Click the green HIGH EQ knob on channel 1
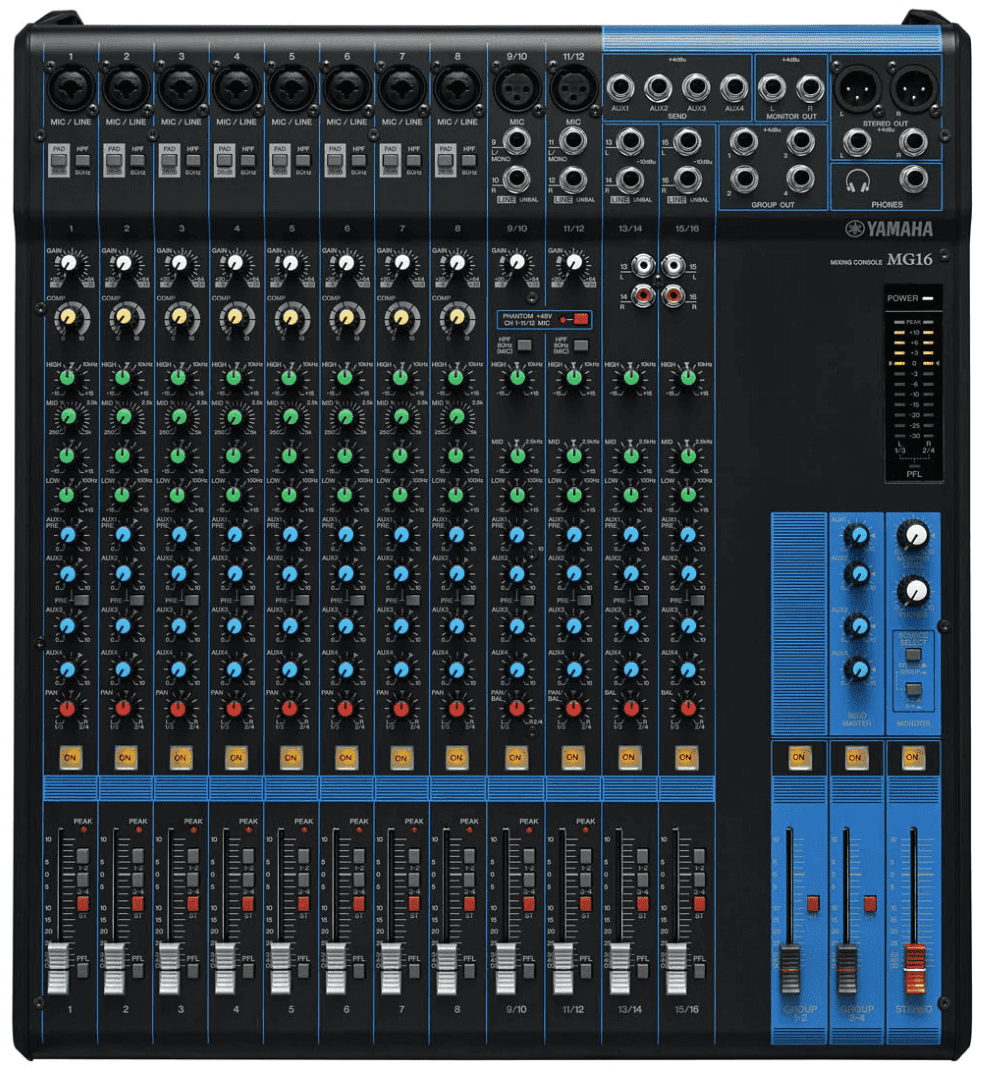The image size is (982, 1080). (68, 378)
